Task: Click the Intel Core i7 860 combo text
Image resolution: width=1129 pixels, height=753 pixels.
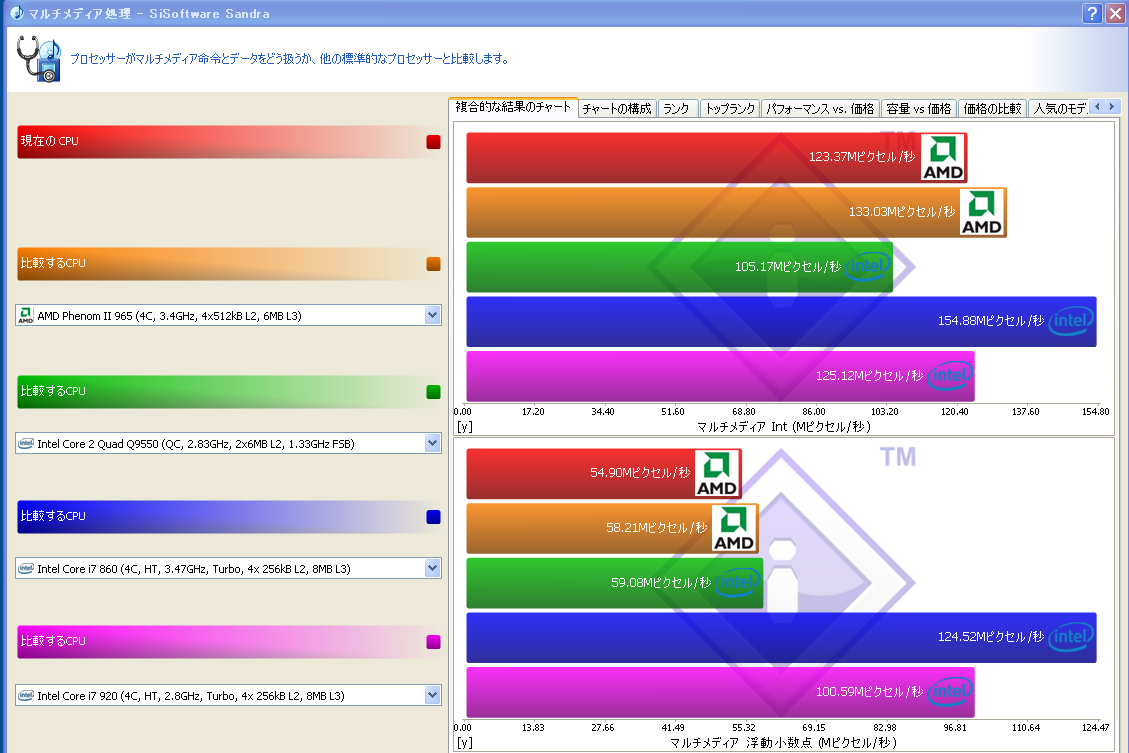Action: click(x=194, y=569)
